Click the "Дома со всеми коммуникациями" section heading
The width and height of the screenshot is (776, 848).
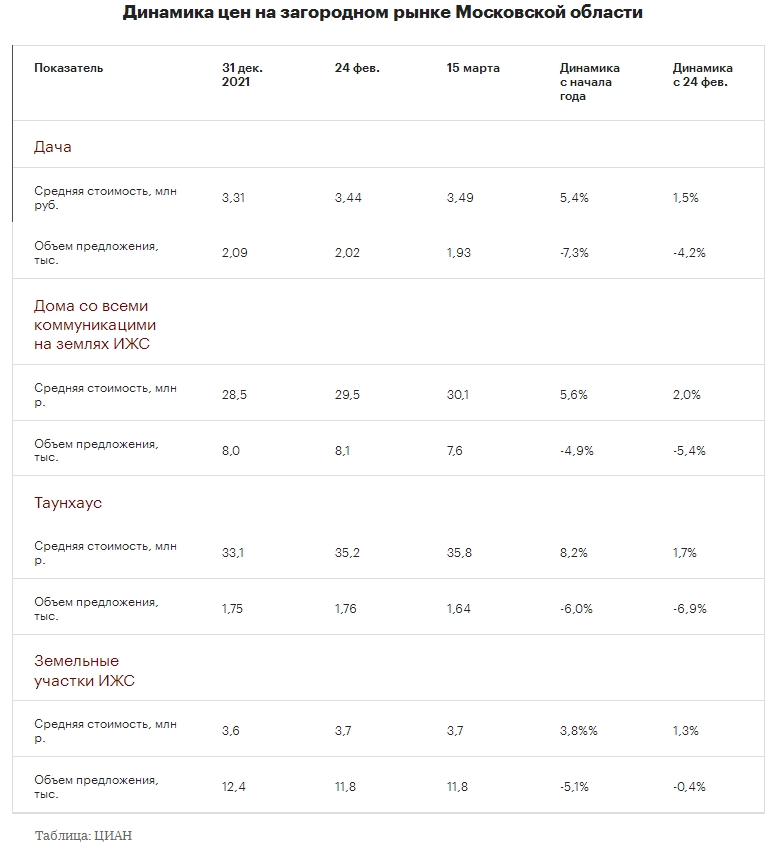(x=95, y=325)
